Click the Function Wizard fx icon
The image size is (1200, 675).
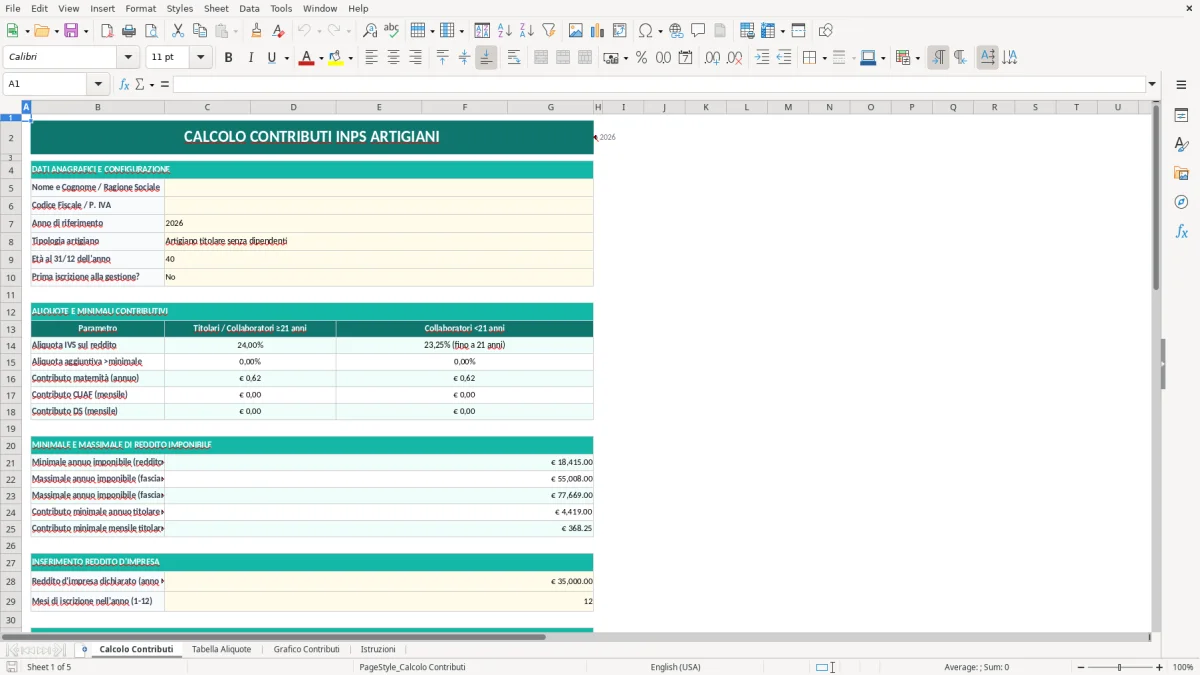124,84
